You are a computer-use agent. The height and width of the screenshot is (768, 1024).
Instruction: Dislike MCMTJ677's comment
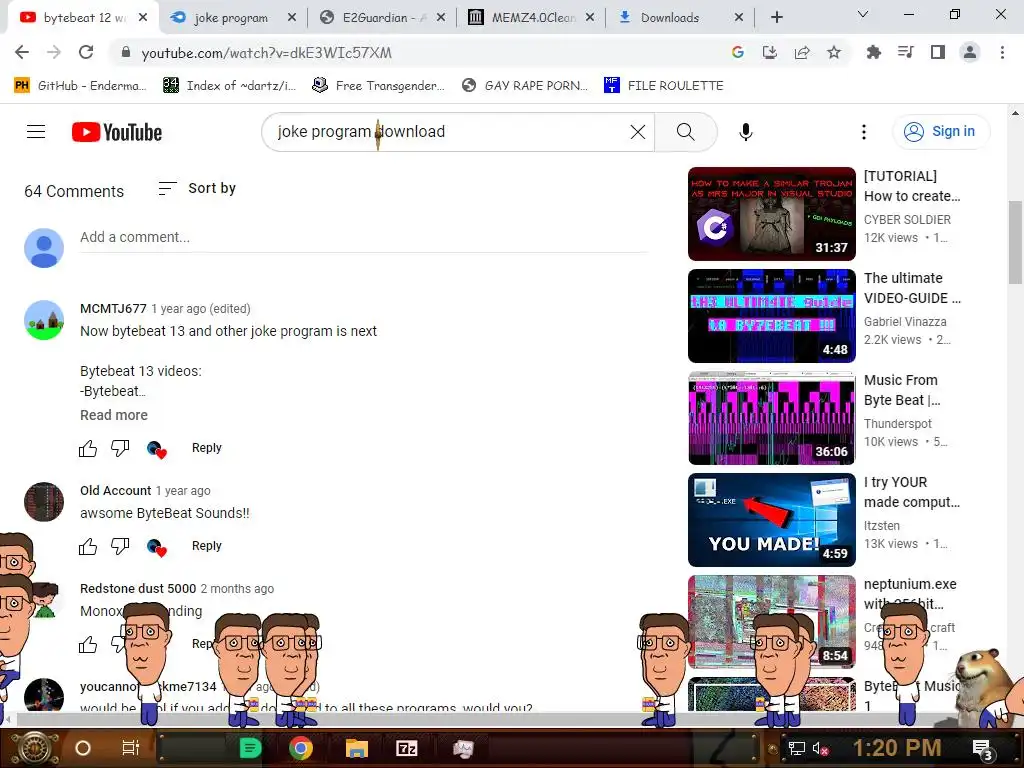(x=120, y=448)
